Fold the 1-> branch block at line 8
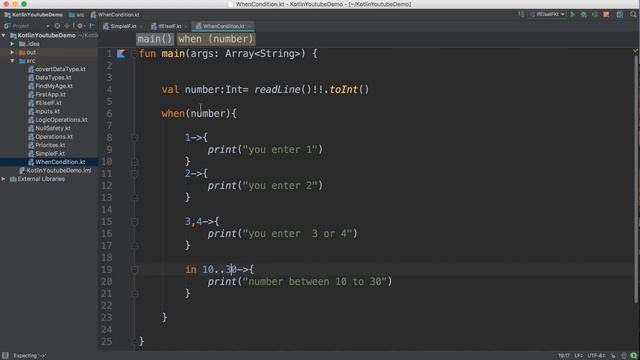 (134, 138)
